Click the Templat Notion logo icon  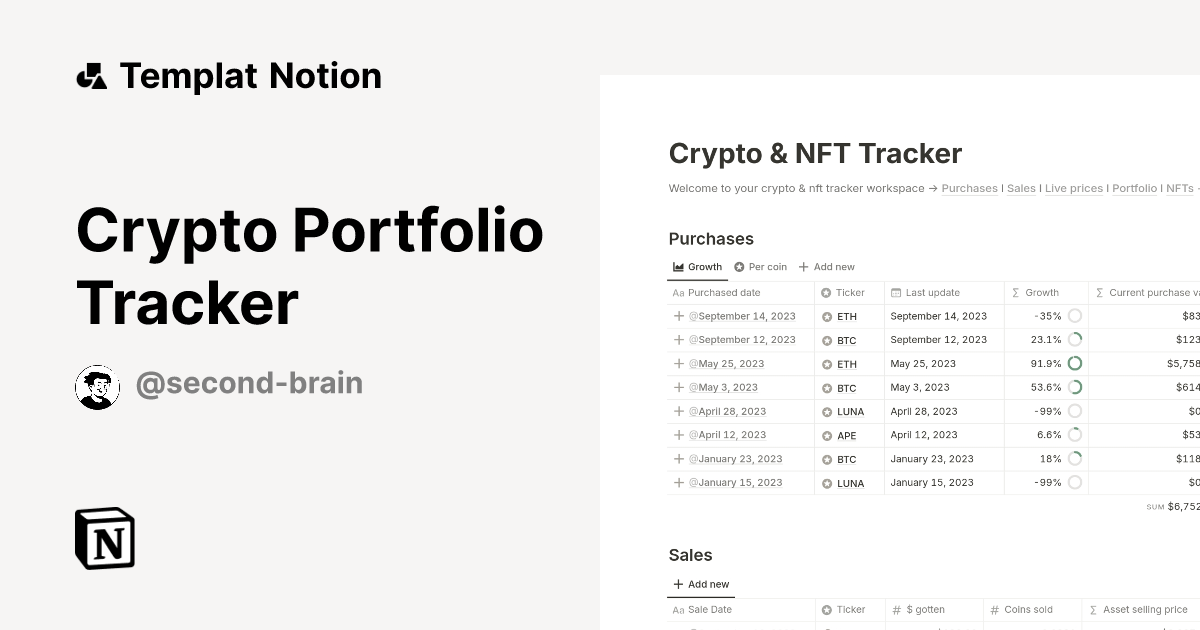93,75
